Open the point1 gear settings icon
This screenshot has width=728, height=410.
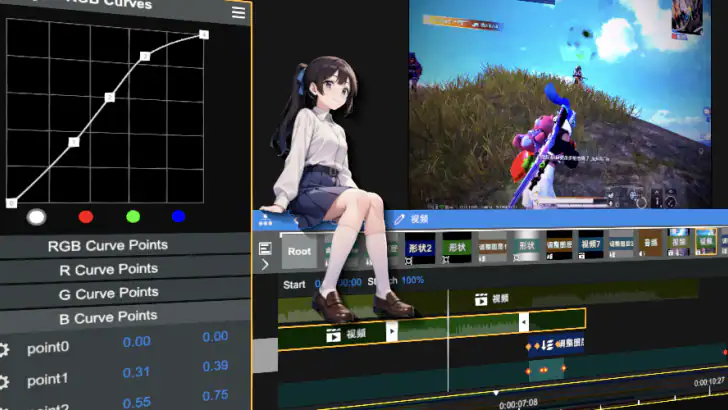(x=4, y=382)
